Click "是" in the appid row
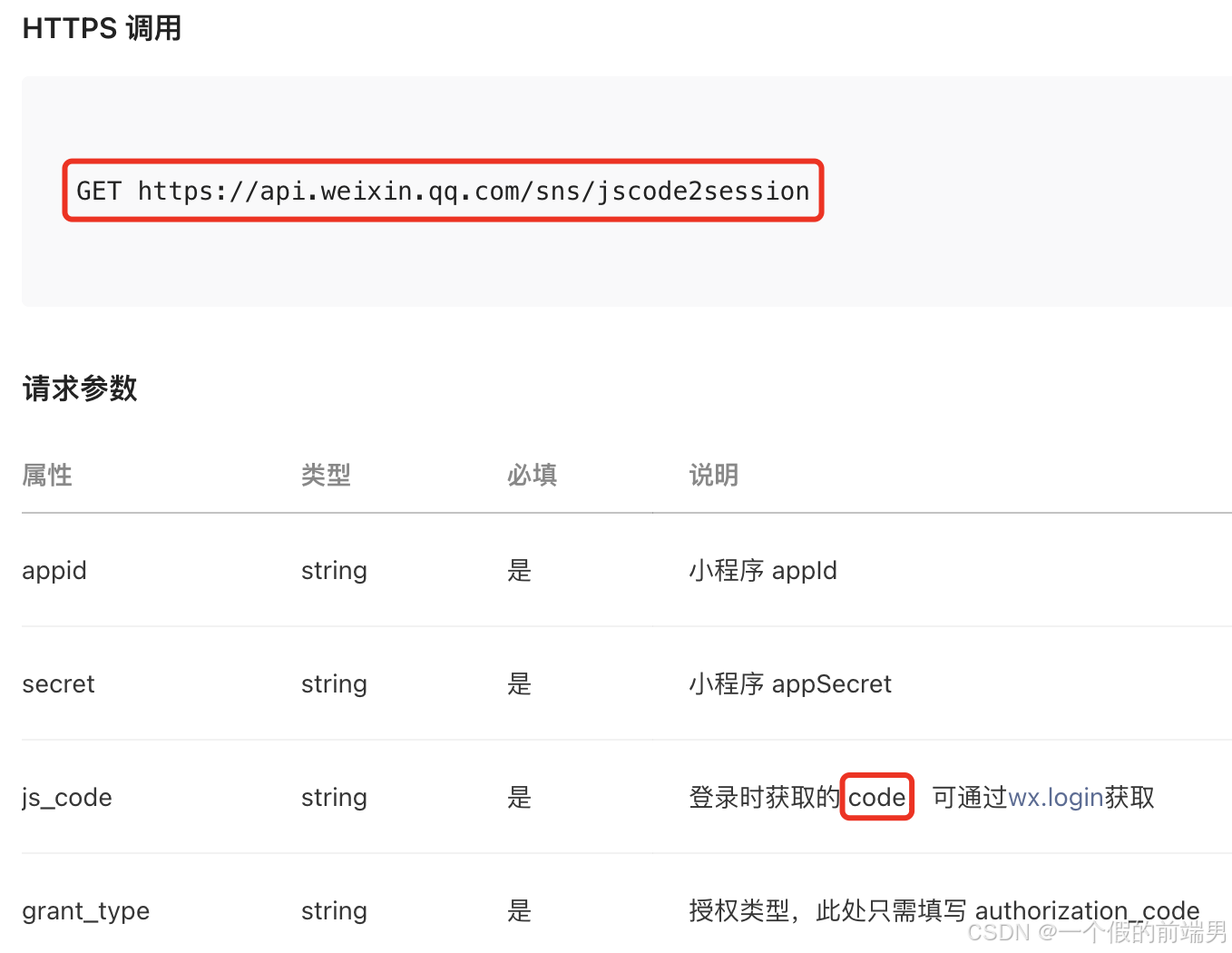This screenshot has height=953, width=1232. coord(520,571)
